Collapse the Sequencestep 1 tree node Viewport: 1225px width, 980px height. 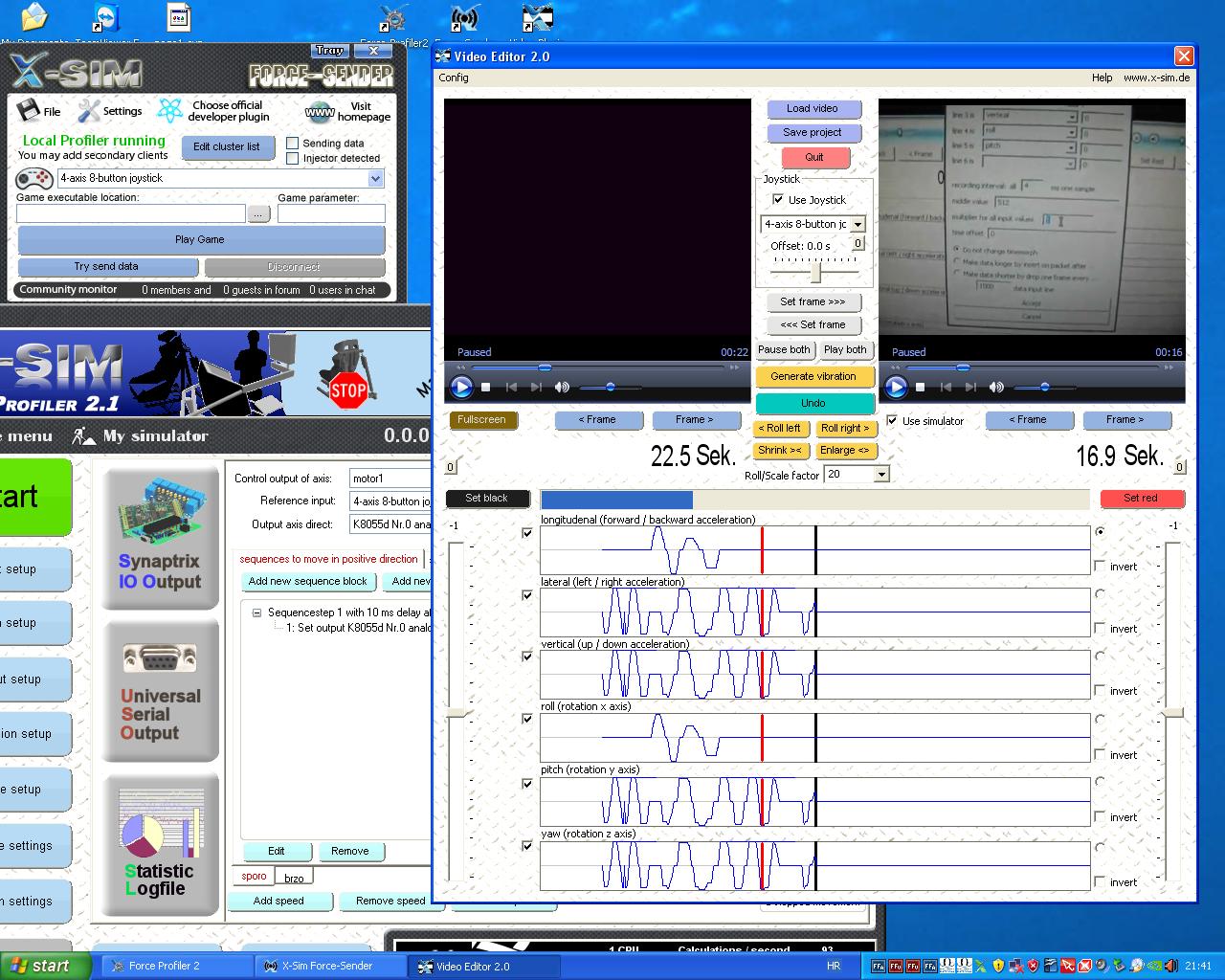256,612
